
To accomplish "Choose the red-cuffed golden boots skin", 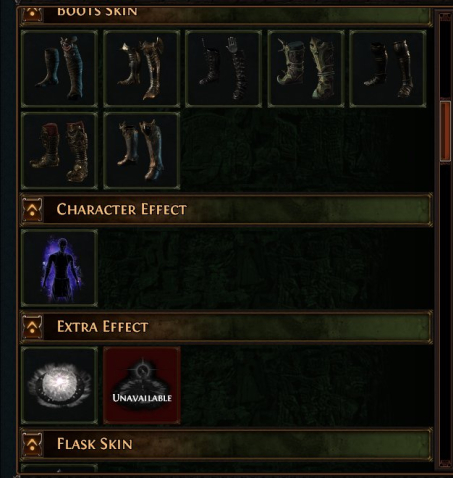I will coord(60,151).
